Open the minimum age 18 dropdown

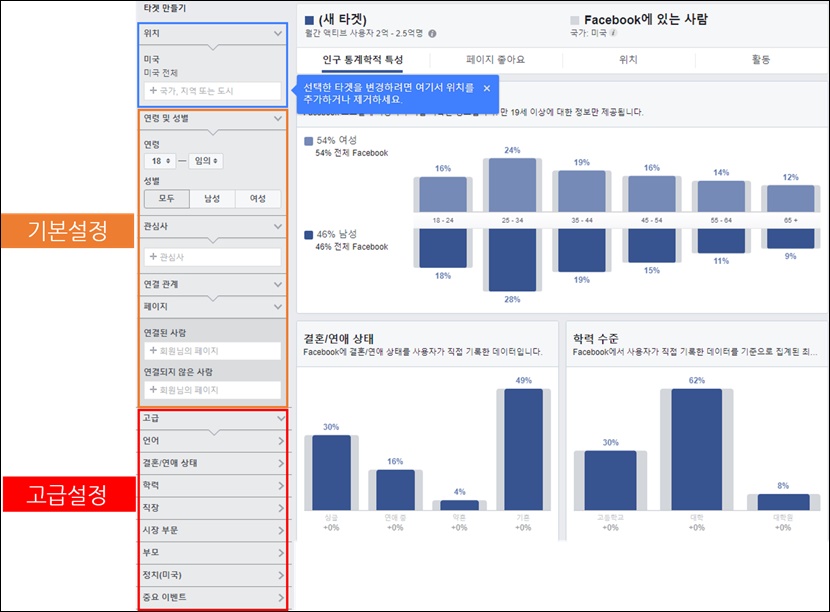tap(160, 161)
